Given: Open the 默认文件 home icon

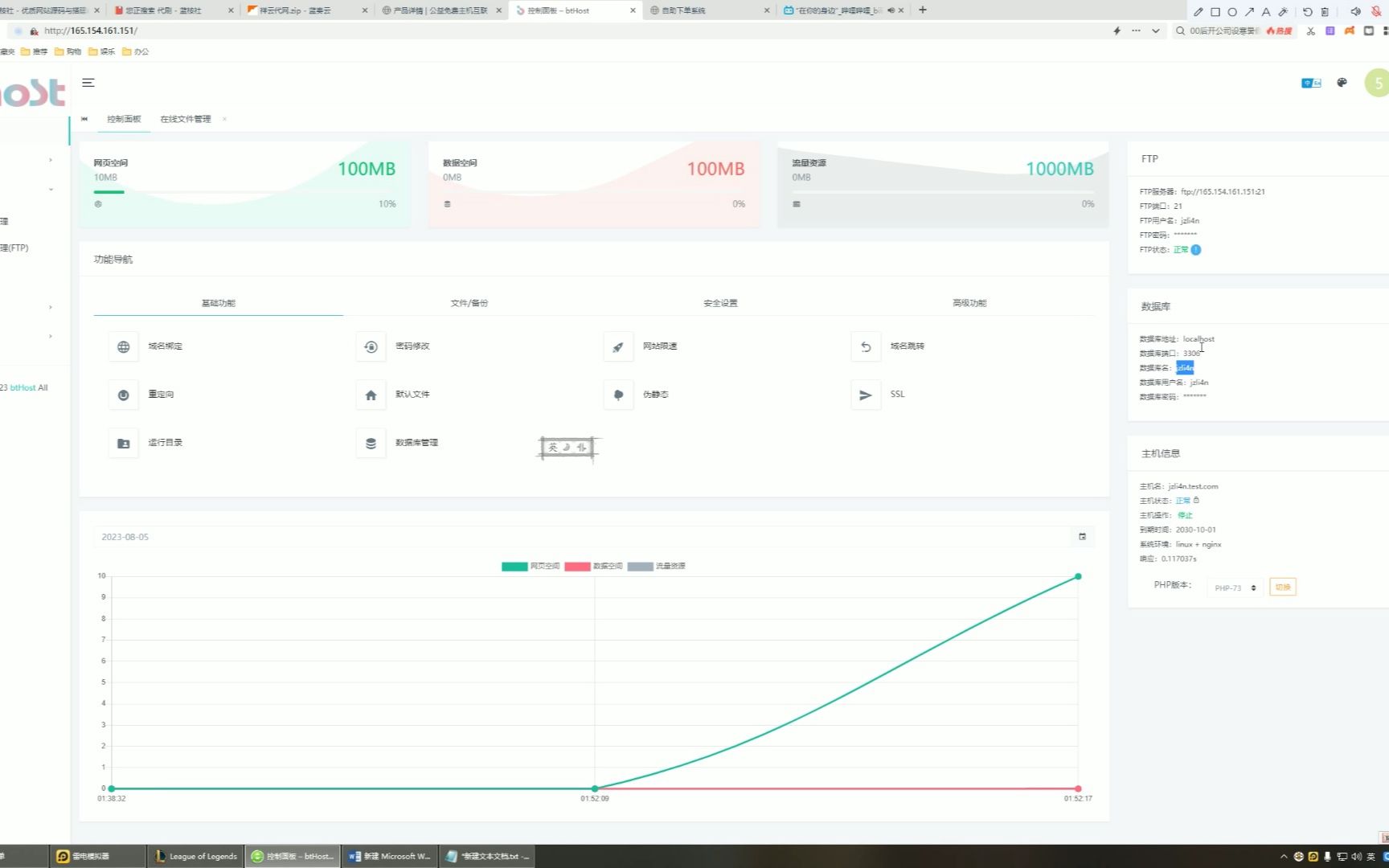Looking at the screenshot, I should [x=371, y=395].
